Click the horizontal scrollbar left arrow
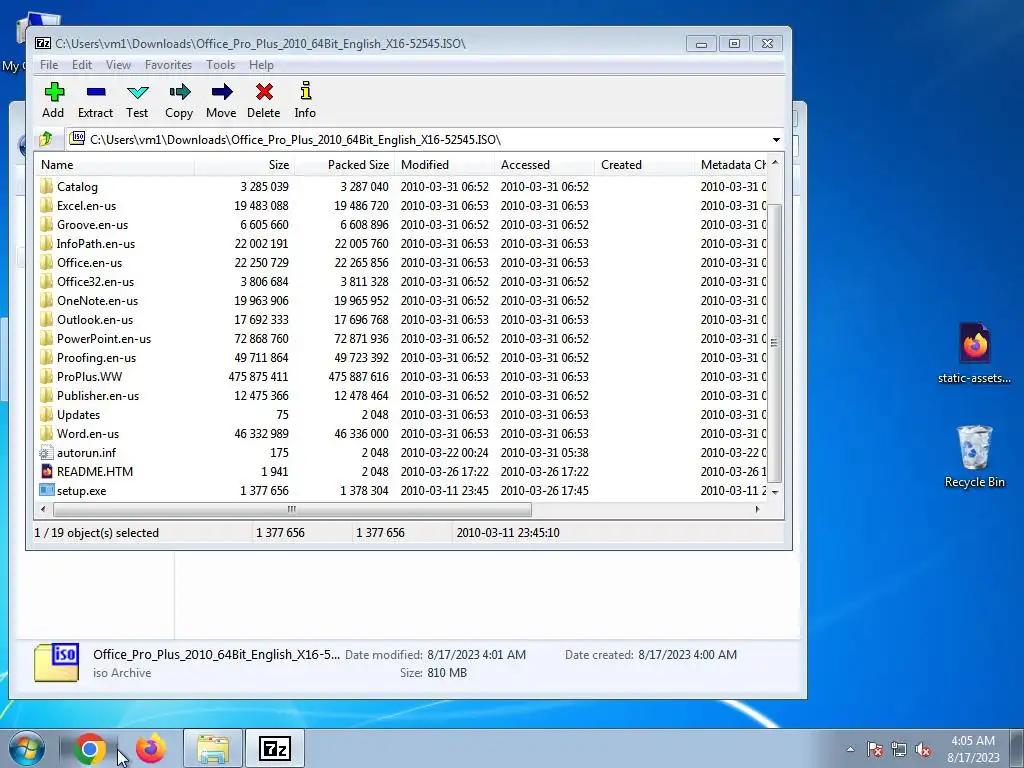 pos(43,509)
